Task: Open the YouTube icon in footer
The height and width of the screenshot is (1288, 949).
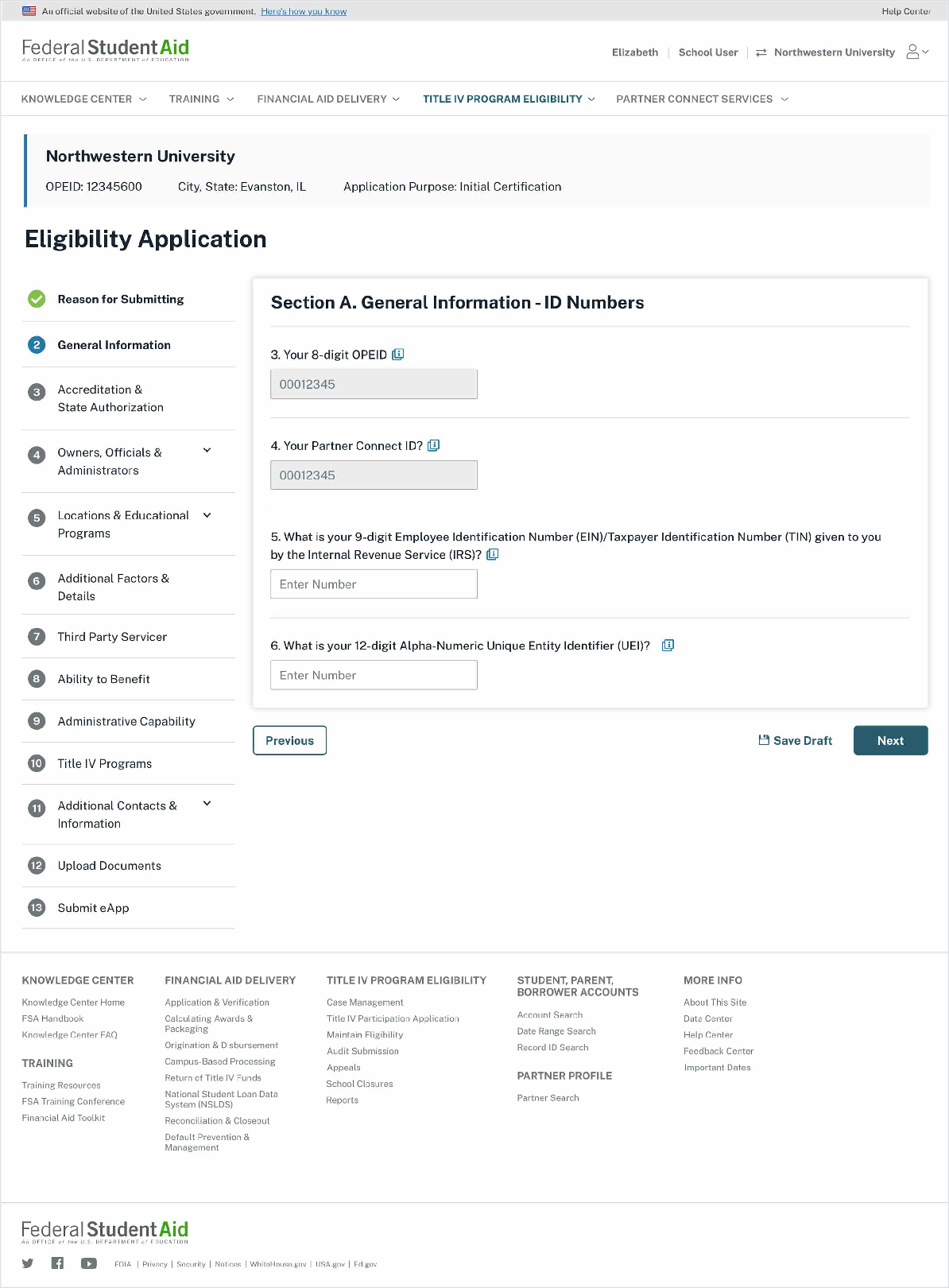Action: [88, 1263]
